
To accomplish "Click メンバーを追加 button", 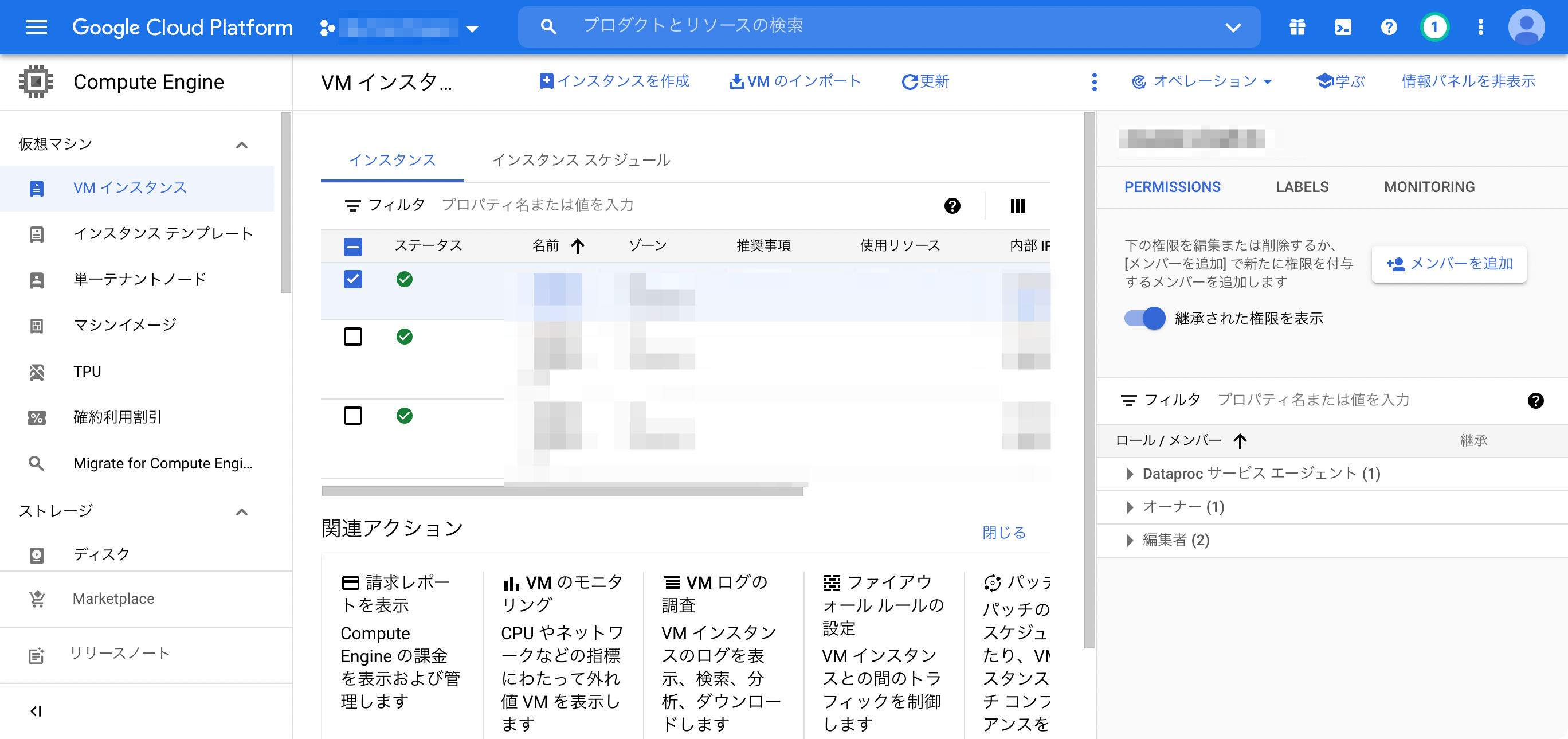I will pyautogui.click(x=1449, y=264).
